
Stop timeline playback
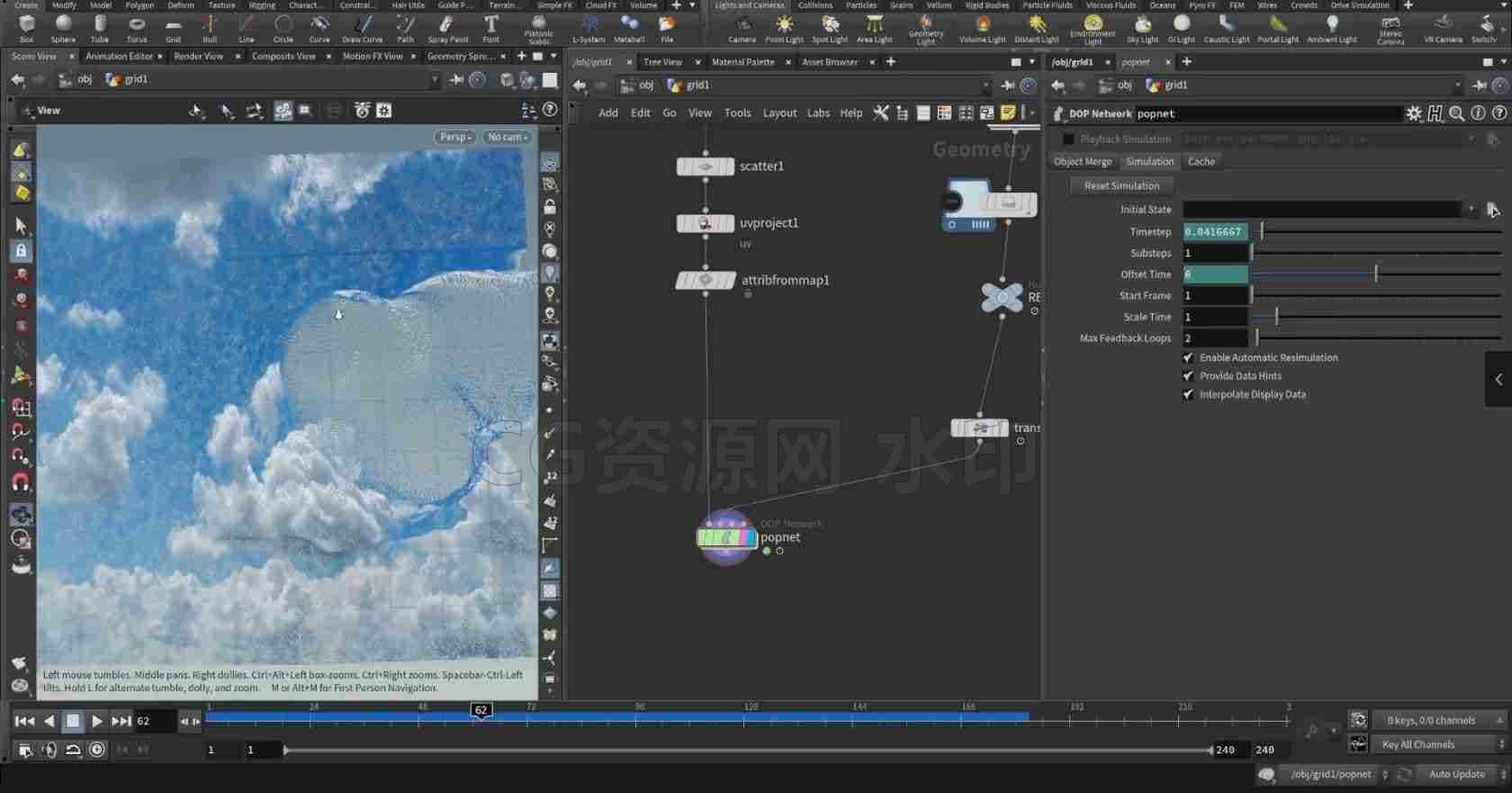(x=73, y=721)
